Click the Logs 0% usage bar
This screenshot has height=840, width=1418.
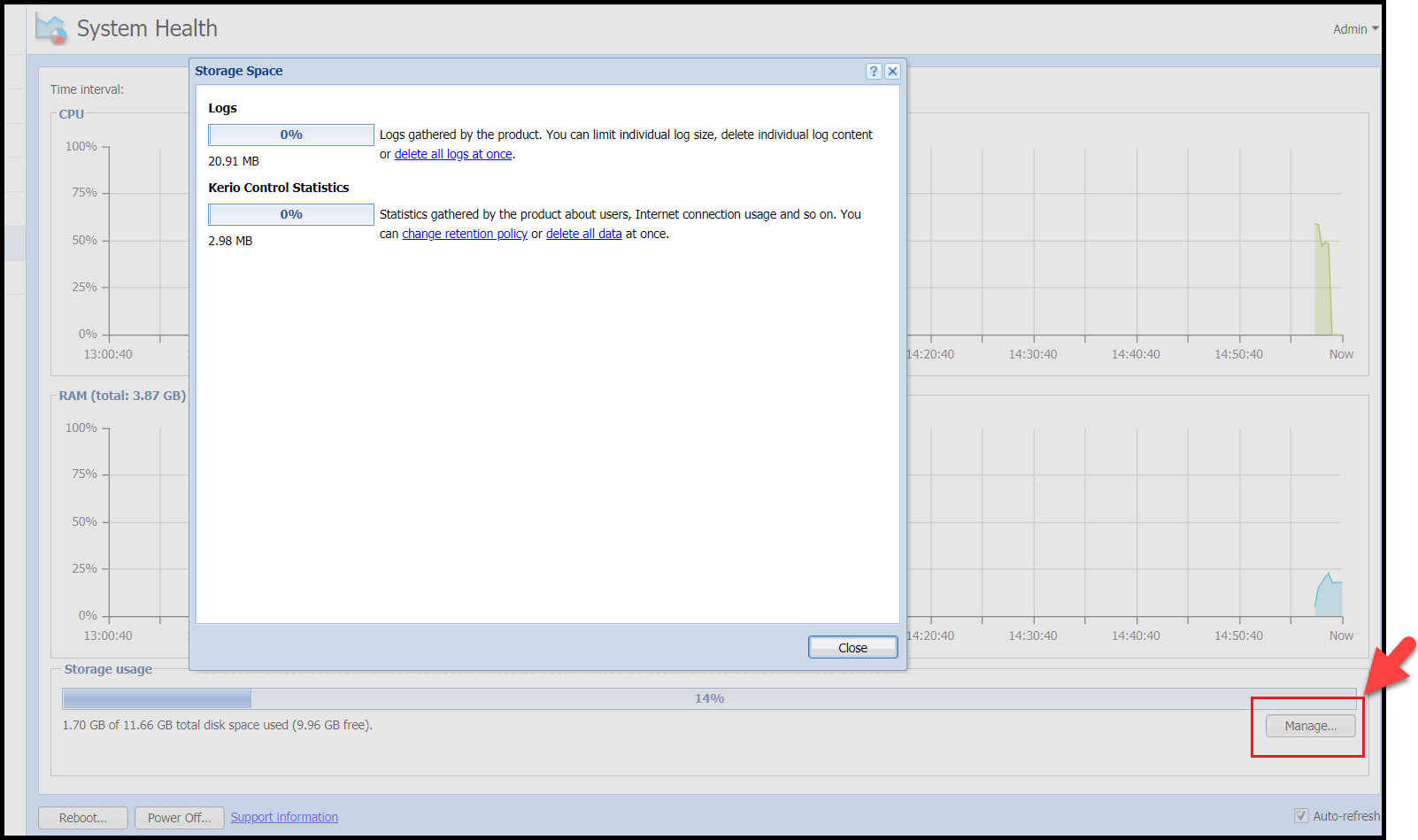tap(291, 135)
